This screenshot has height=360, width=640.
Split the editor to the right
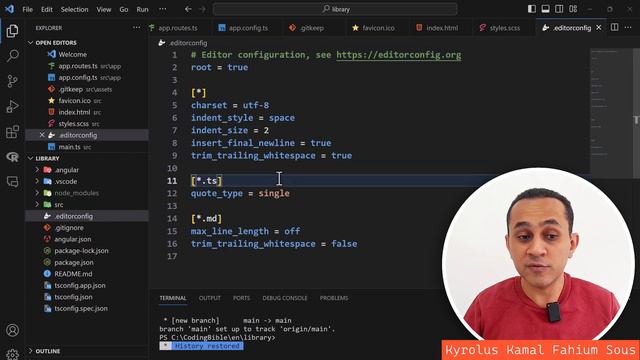(614, 27)
